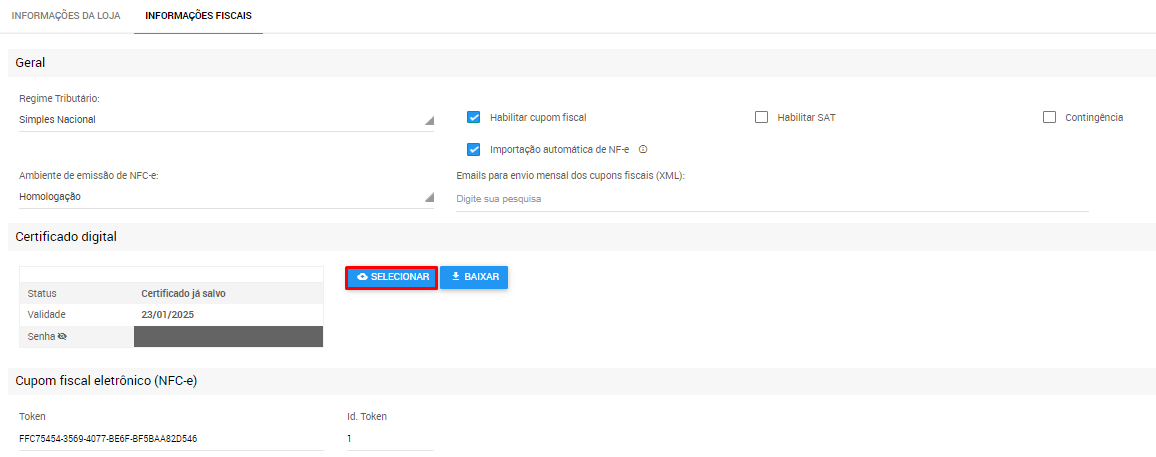Click the info icon beside Importação automática de NF-e
Viewport: 1156px width, 457px height.
643,150
